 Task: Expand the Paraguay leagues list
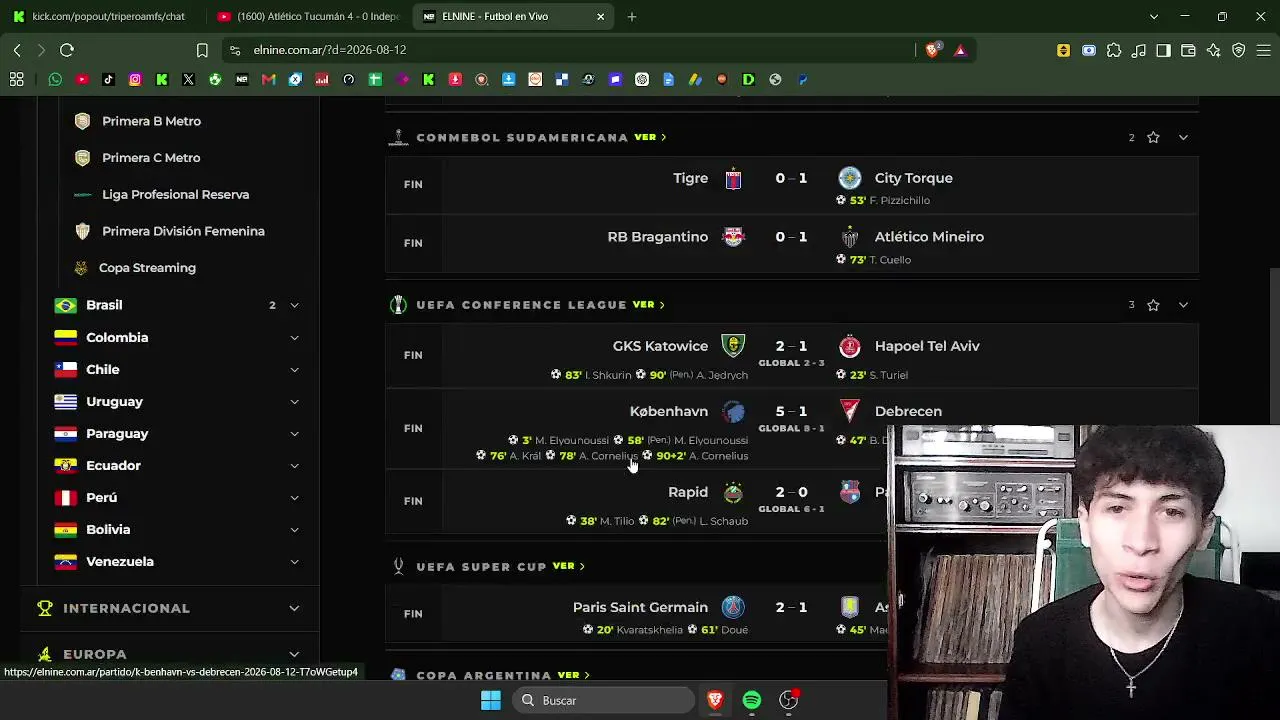tap(294, 434)
